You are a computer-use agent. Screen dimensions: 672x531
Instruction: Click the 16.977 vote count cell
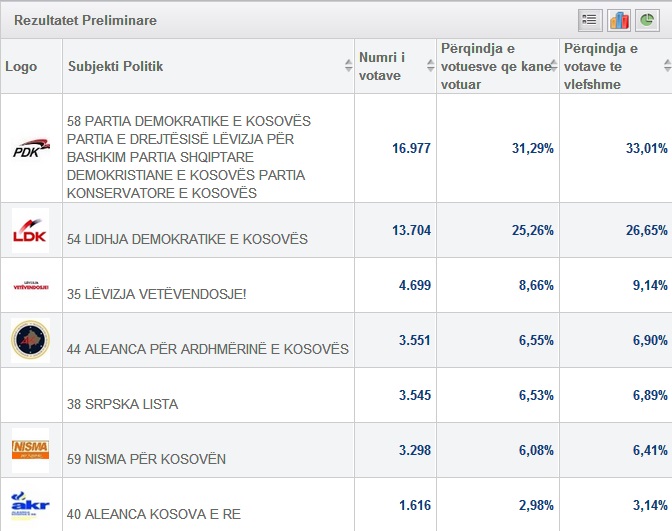[x=411, y=148]
